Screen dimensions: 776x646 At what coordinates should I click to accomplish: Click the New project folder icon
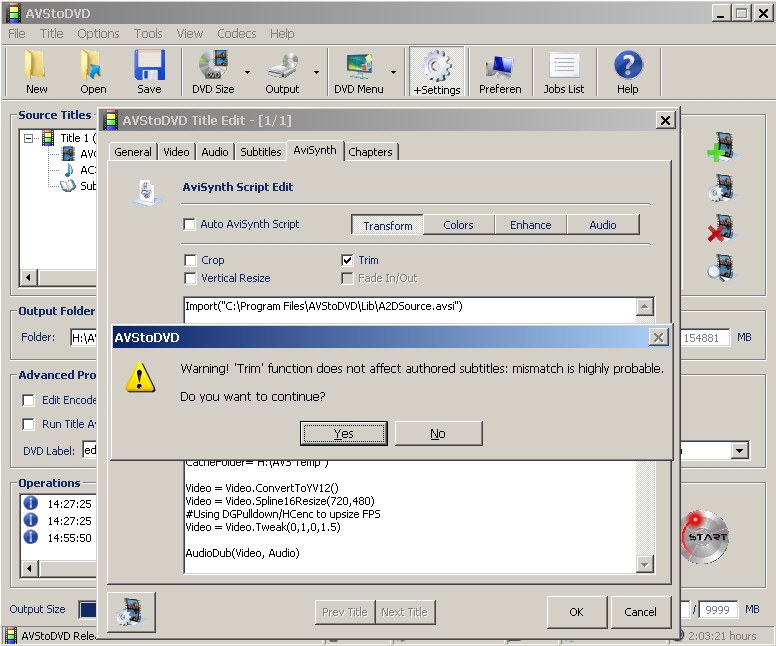point(36,65)
